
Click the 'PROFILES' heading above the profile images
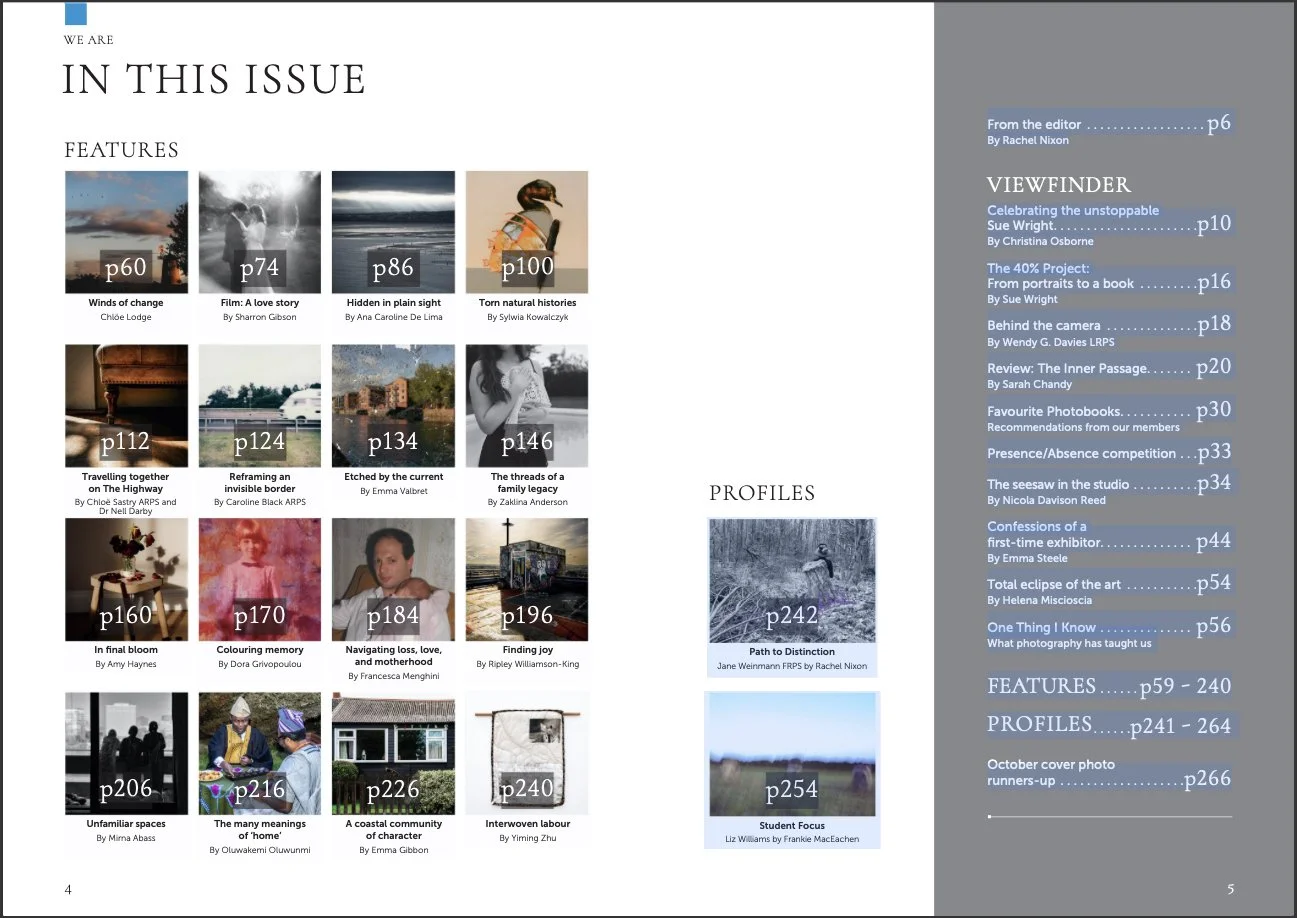click(762, 493)
